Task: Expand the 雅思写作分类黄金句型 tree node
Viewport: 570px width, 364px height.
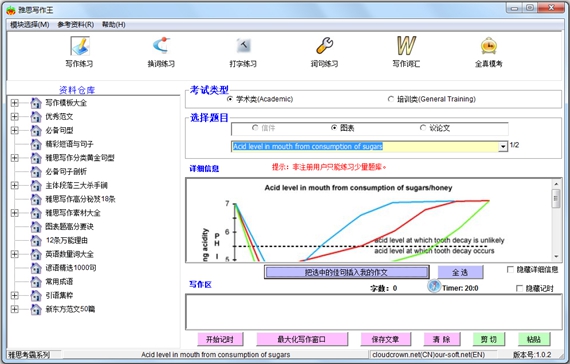Action: (x=15, y=158)
